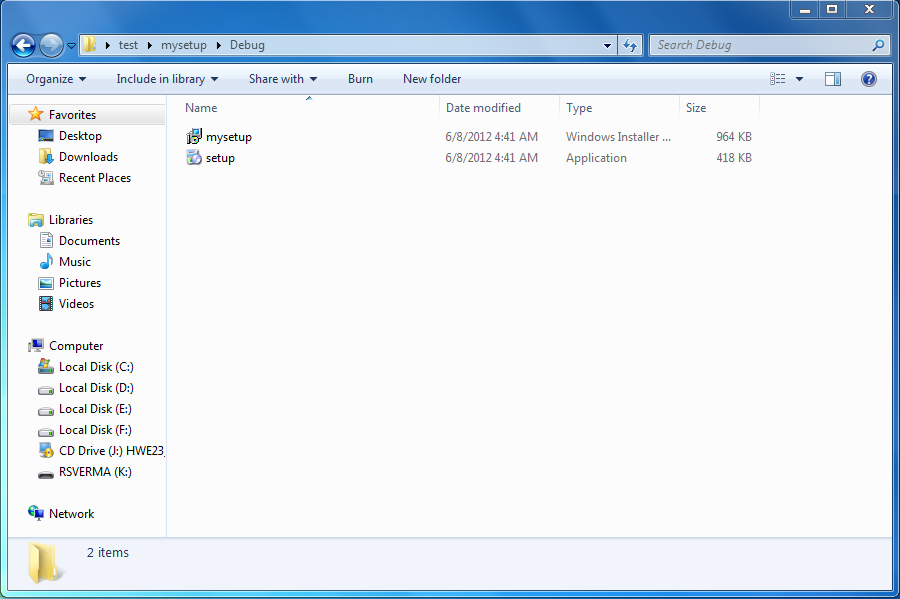Viewport: 900px width, 599px height.
Task: Select Local Disk (C:) in the sidebar
Action: (96, 366)
